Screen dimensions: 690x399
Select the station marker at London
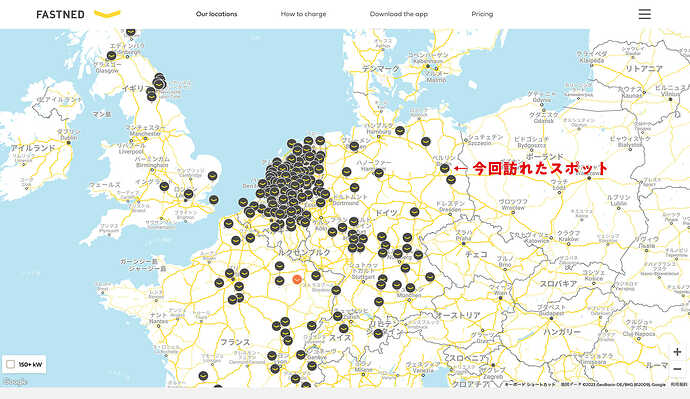tap(188, 194)
